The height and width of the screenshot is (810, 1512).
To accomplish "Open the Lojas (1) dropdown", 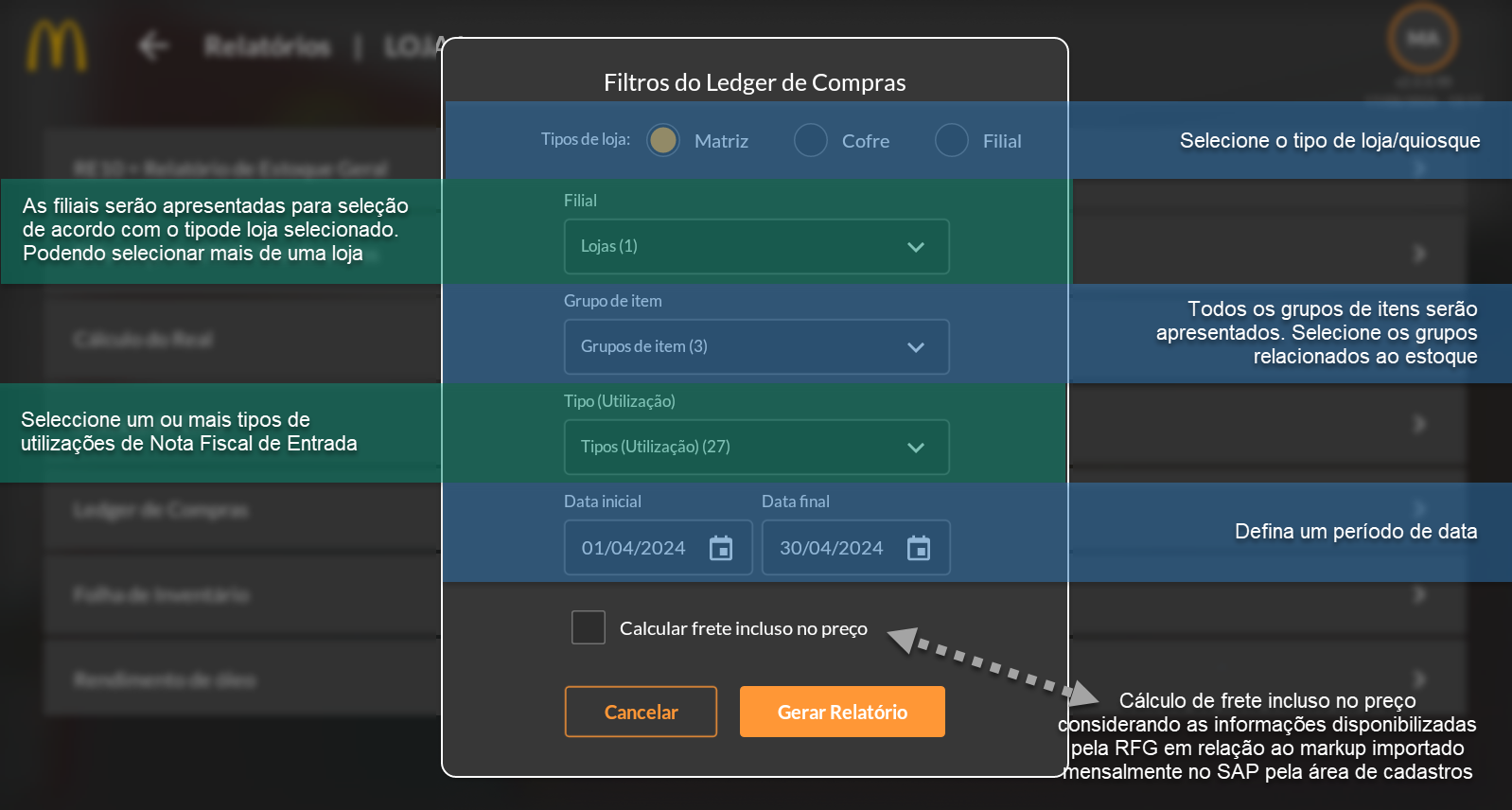I will 757,247.
